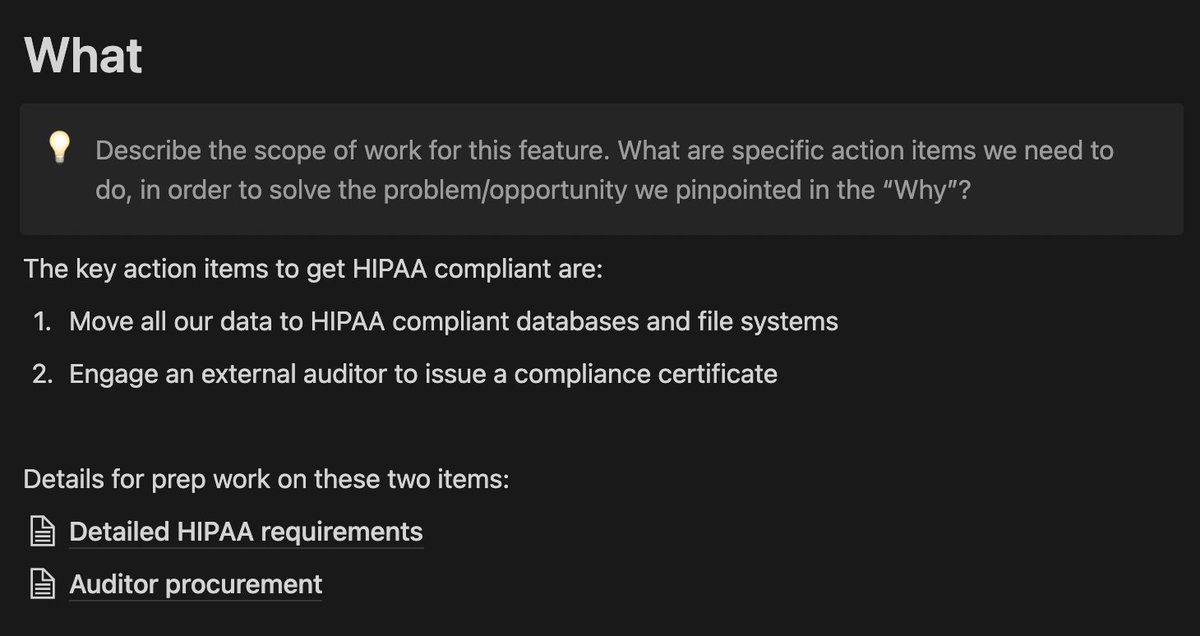Screen dimensions: 1200x636
Task: Open the Auditor procurement page link
Action: [x=196, y=584]
